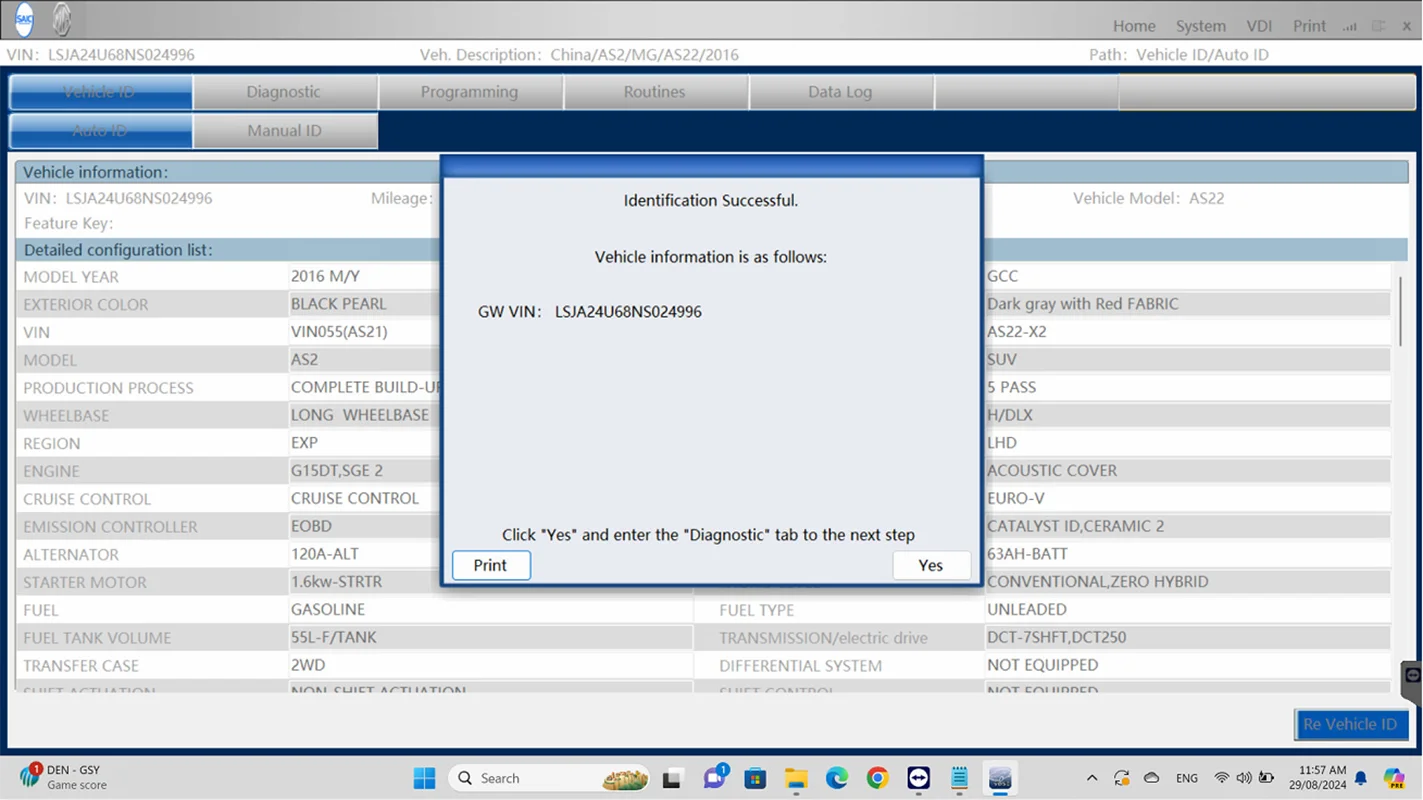Open the Home menu

(x=1134, y=26)
